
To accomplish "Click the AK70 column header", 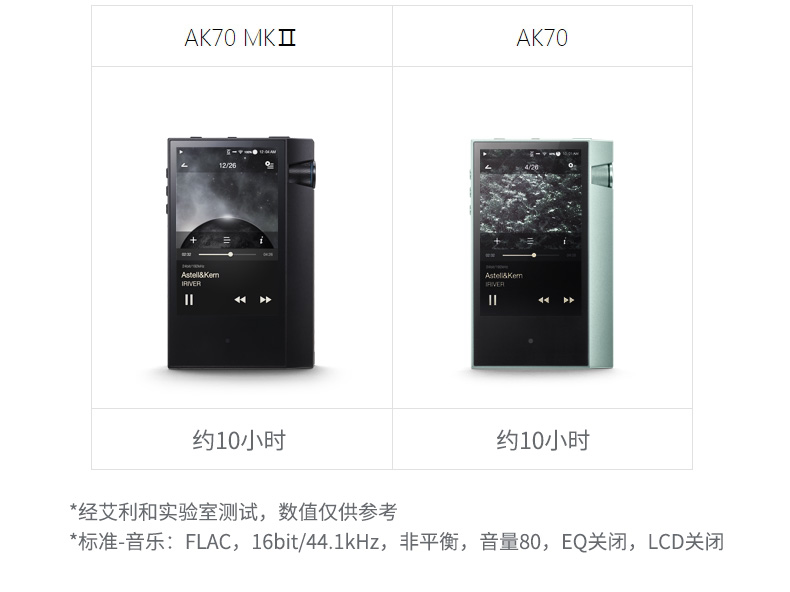I will tap(542, 38).
